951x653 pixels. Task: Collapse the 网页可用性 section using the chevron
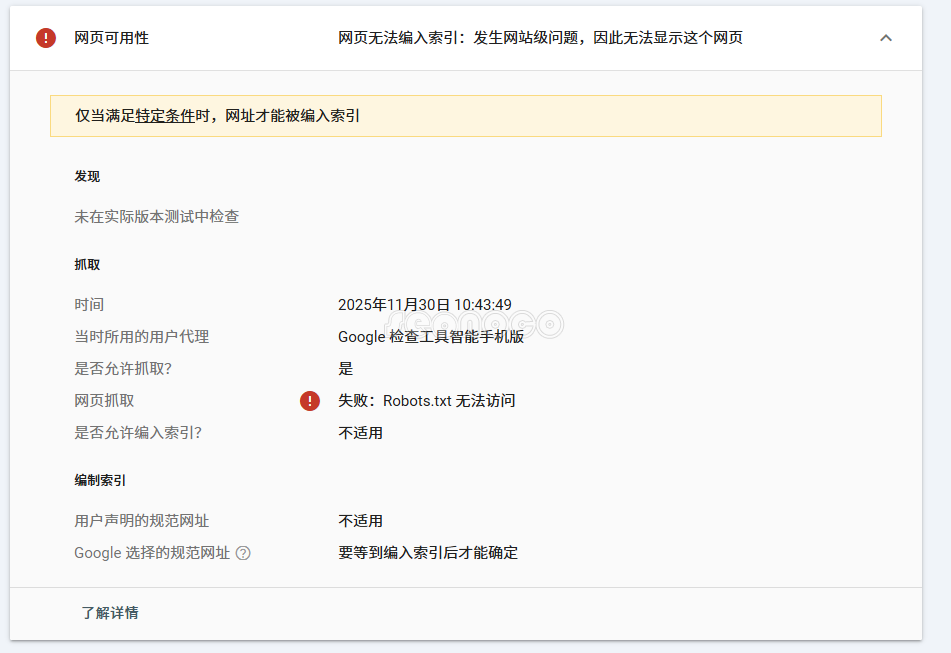pyautogui.click(x=885, y=38)
